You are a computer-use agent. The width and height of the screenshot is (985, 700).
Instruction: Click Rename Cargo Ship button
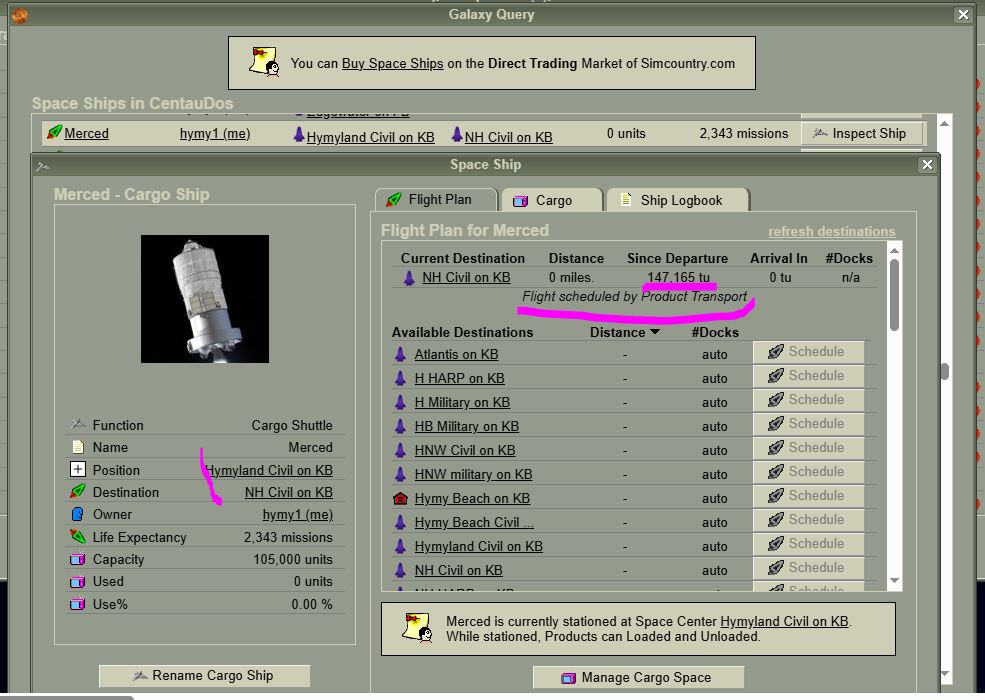(x=204, y=675)
